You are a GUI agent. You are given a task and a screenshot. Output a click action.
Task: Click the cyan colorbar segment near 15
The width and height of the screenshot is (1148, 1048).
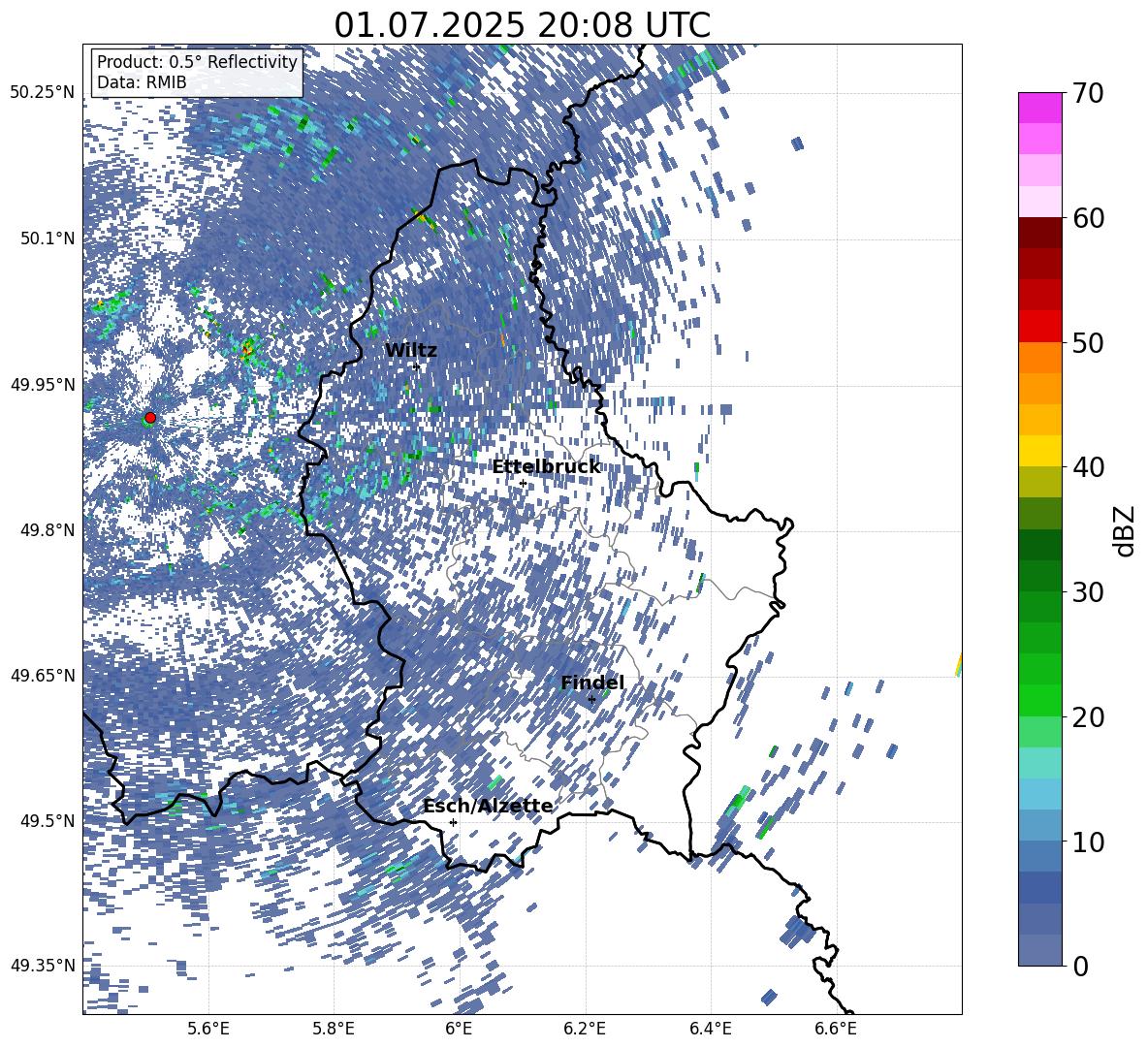click(1039, 763)
